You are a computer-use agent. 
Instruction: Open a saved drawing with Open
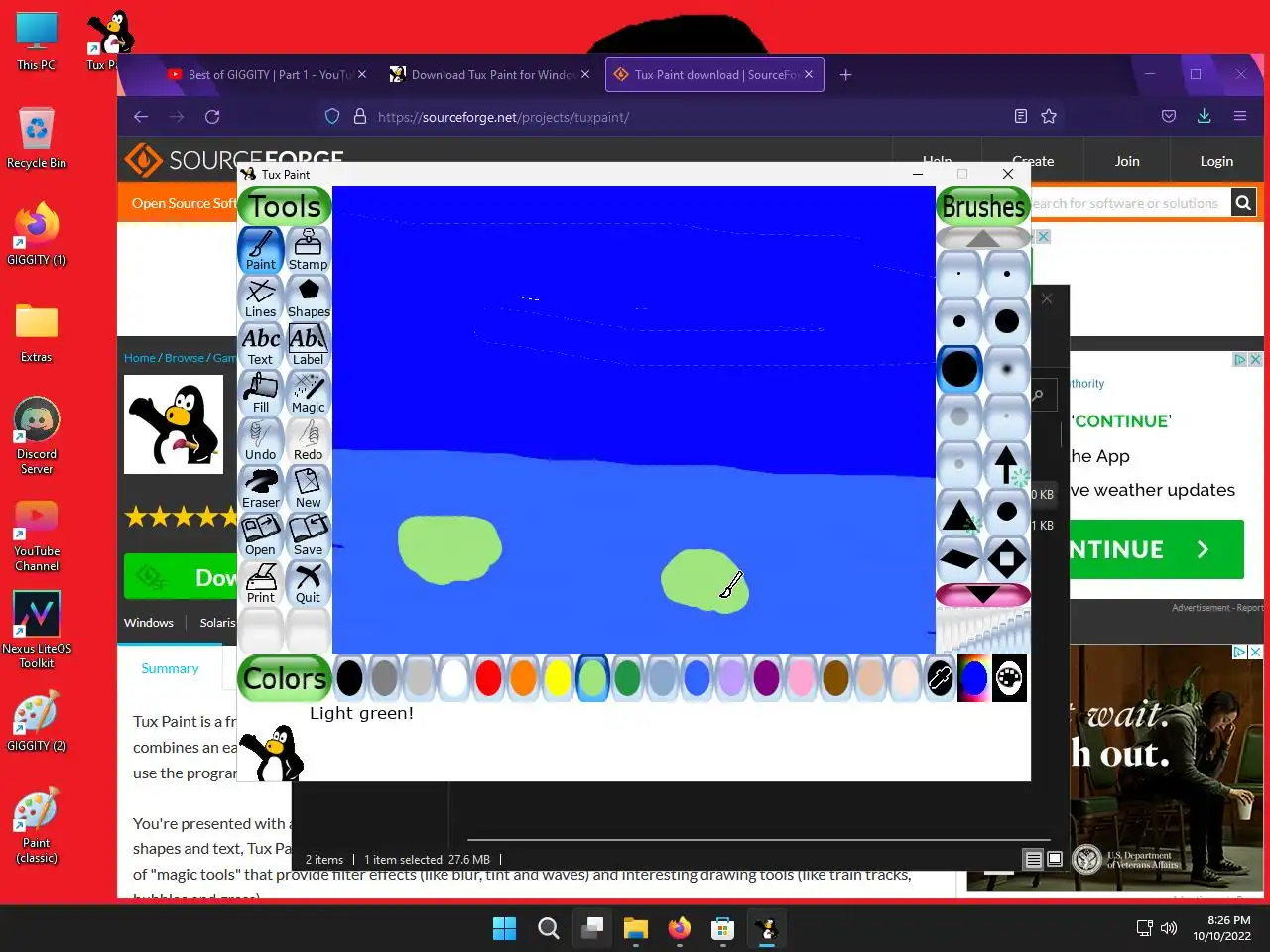(261, 535)
